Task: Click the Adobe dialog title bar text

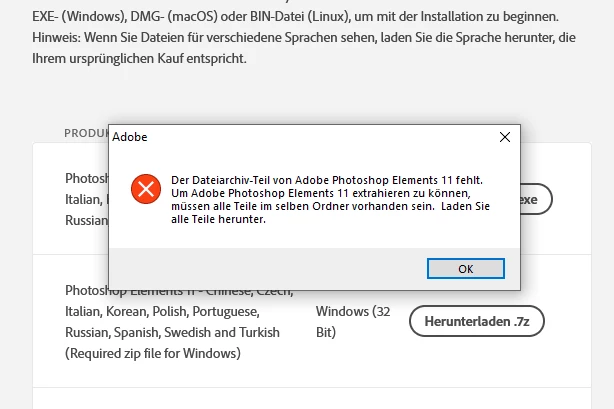Action: point(130,137)
